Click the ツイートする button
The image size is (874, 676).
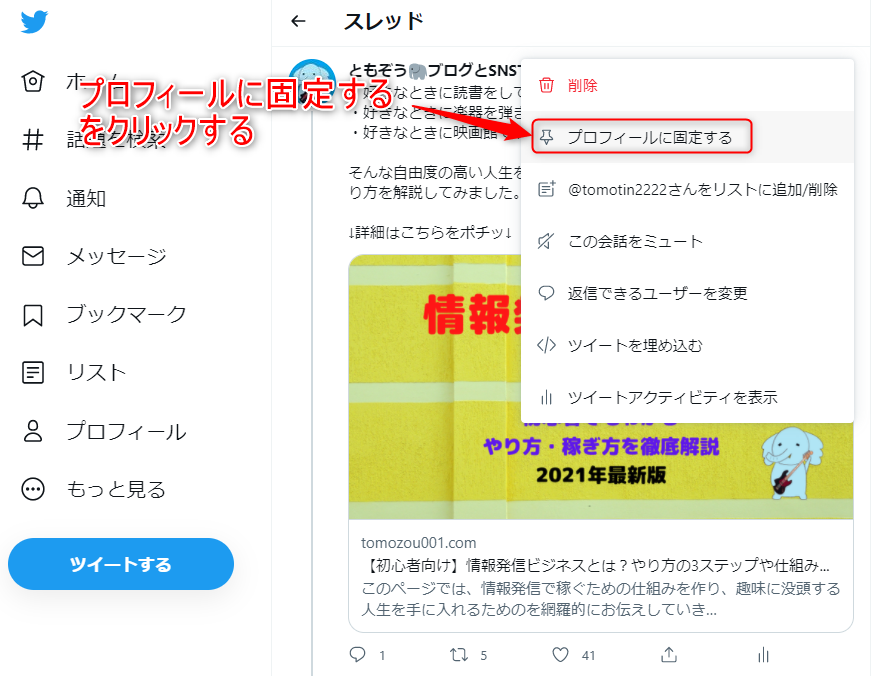click(121, 564)
